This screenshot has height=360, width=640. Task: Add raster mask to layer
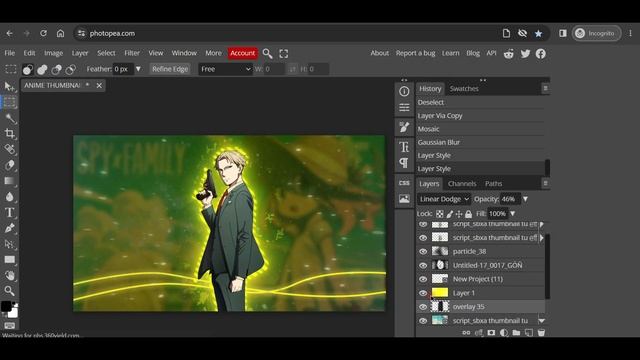491,333
